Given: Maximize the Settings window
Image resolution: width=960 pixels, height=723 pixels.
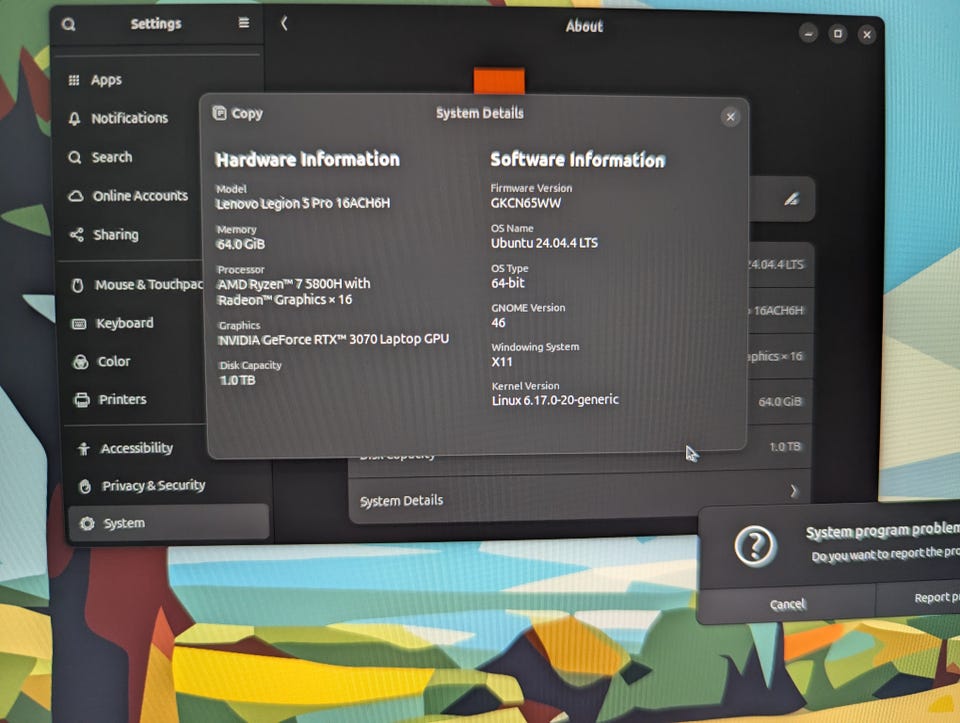Looking at the screenshot, I should [838, 34].
